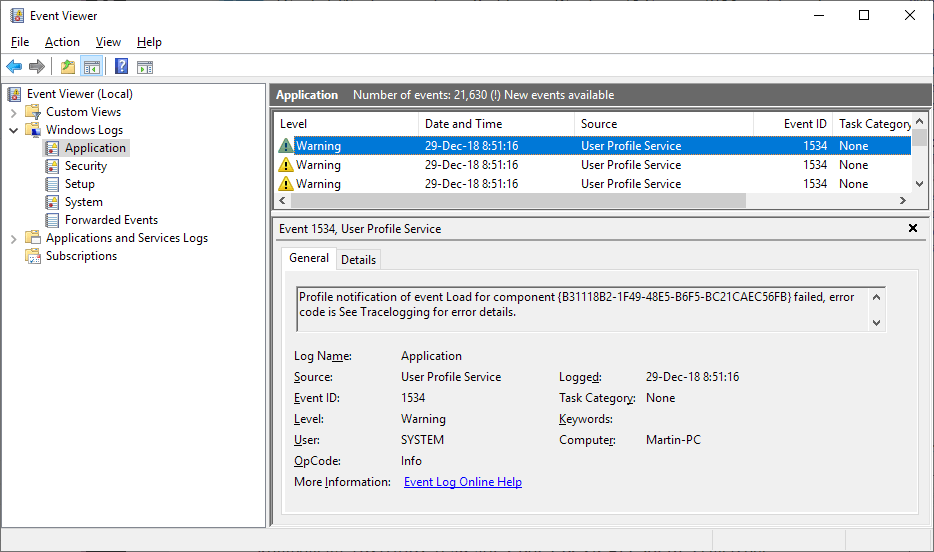Screen dimensions: 934x552
Task: Click the Event Viewer (Local) root icon
Action: (x=15, y=94)
